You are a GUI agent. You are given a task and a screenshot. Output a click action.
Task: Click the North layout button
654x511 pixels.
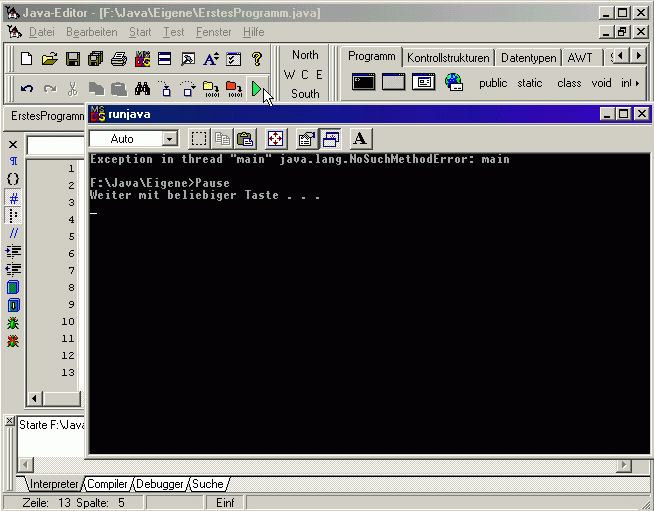click(x=305, y=55)
